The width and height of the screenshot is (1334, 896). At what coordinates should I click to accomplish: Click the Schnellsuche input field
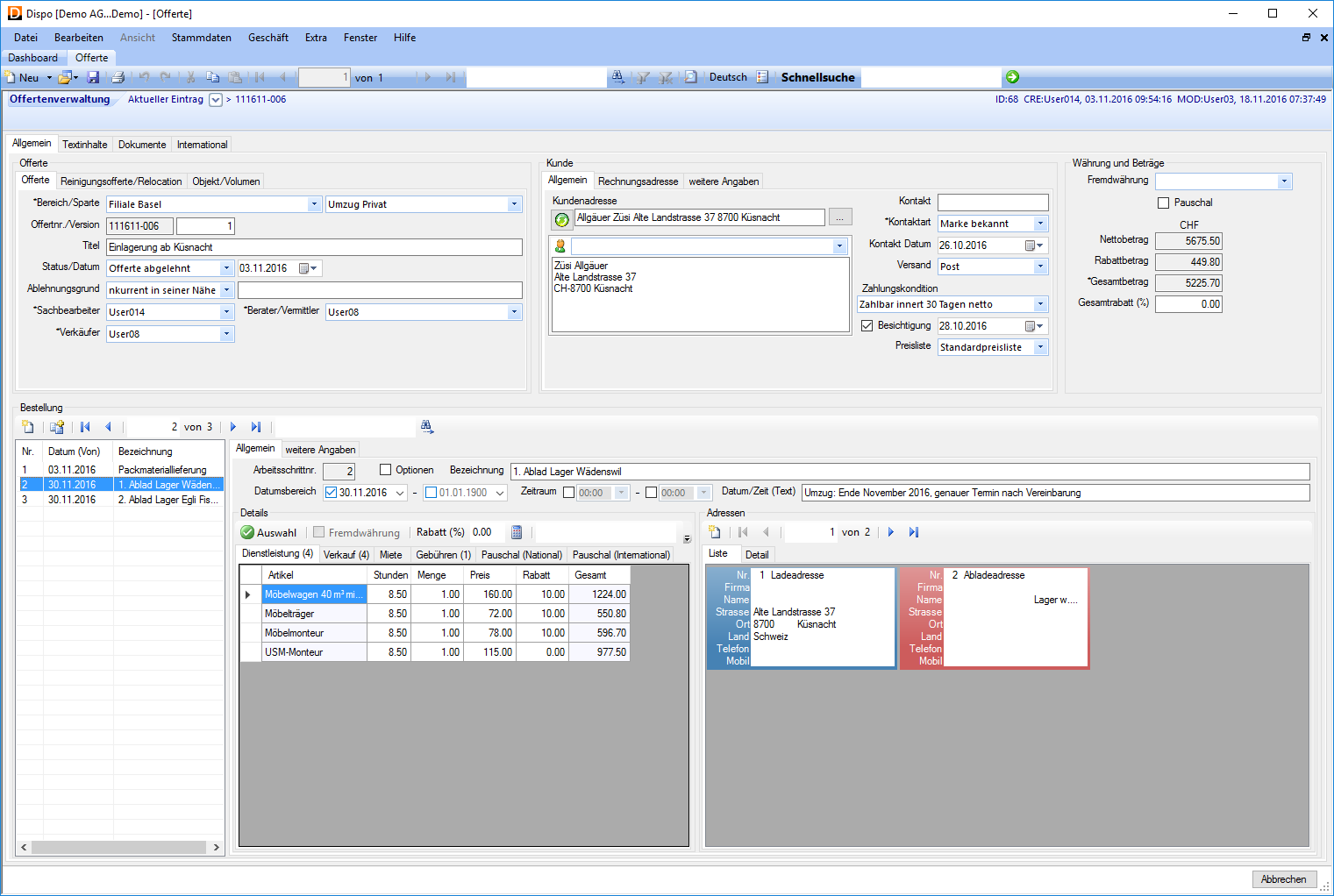pyautogui.click(x=931, y=77)
